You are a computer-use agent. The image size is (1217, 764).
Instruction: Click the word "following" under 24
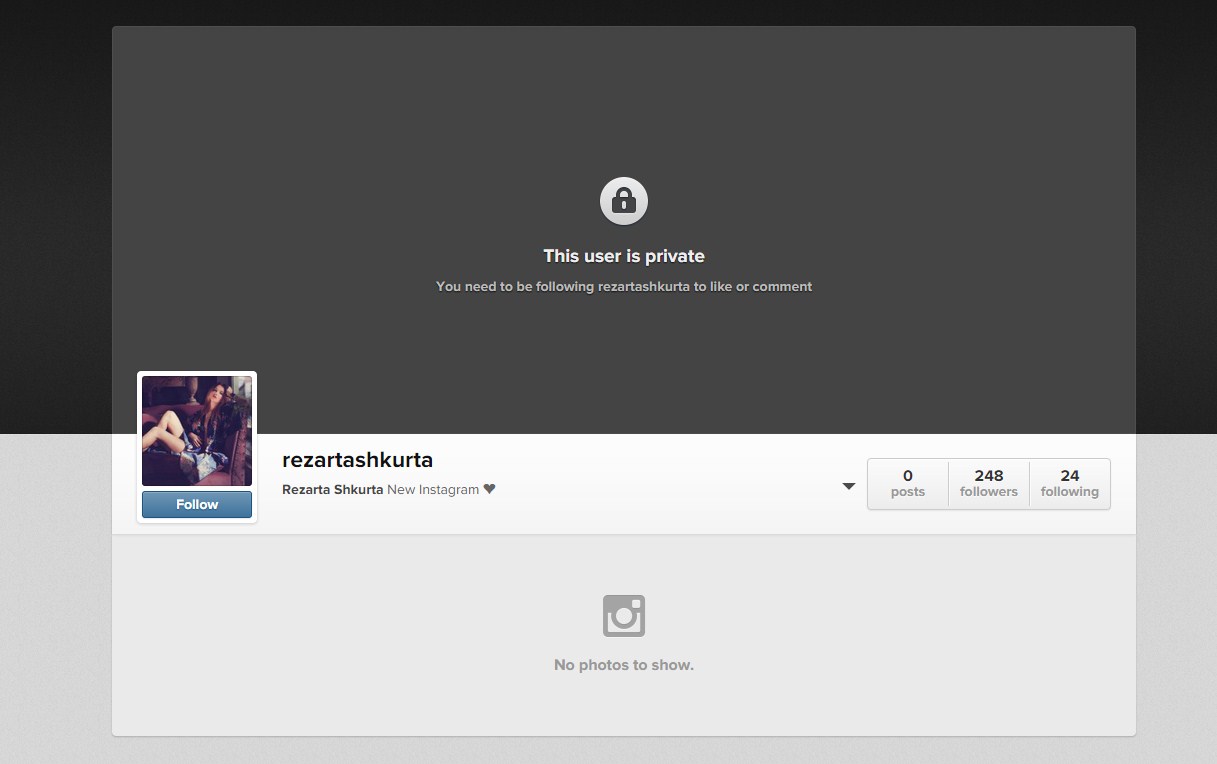(x=1069, y=492)
